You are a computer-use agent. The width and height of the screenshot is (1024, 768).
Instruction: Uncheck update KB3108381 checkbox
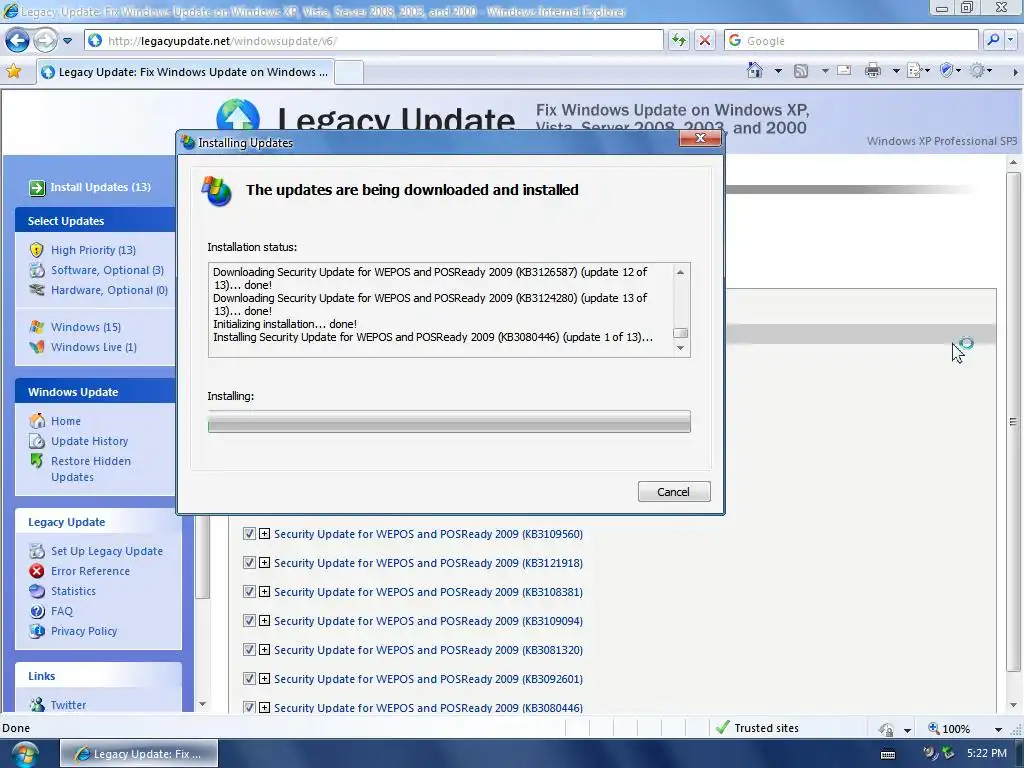(x=249, y=592)
